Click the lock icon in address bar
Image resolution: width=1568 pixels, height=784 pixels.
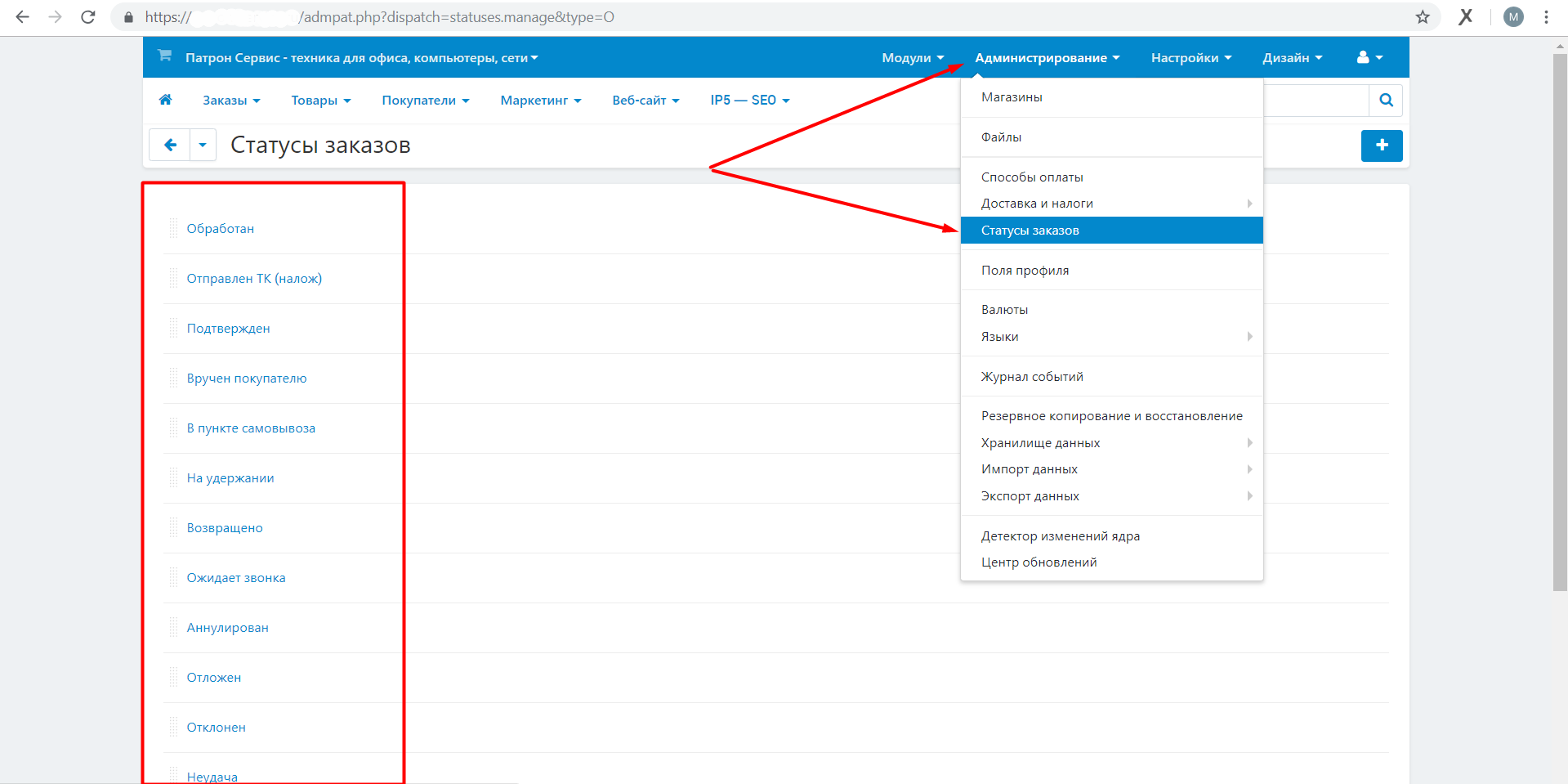128,16
